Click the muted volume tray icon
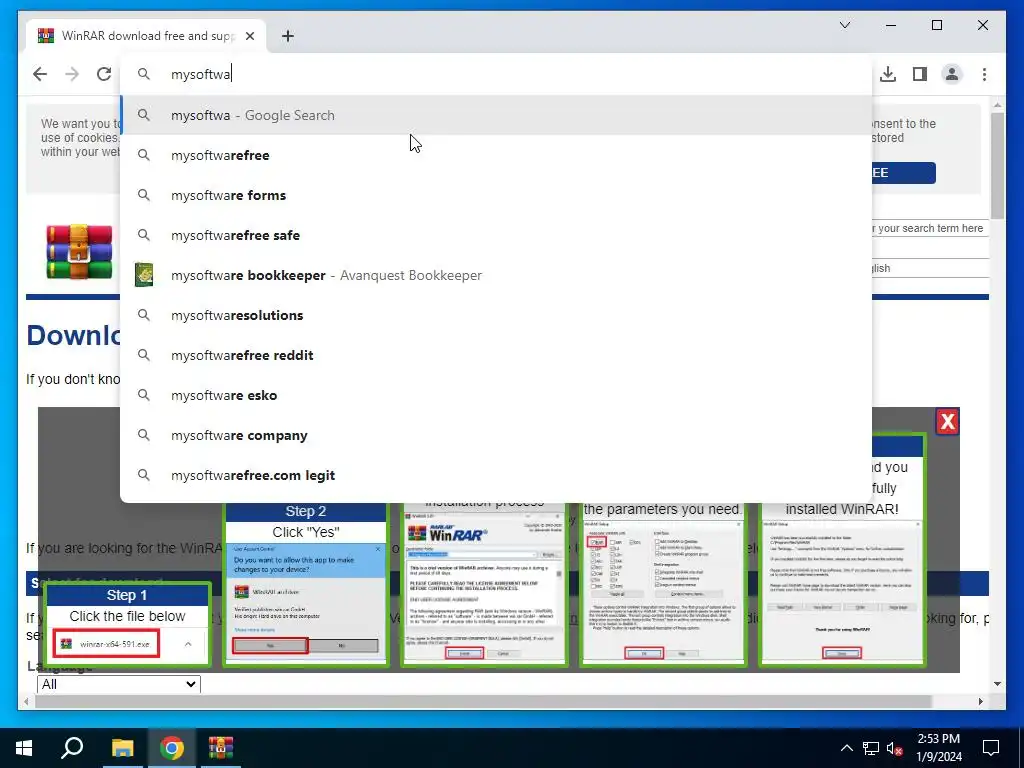This screenshot has height=768, width=1024. tap(895, 748)
